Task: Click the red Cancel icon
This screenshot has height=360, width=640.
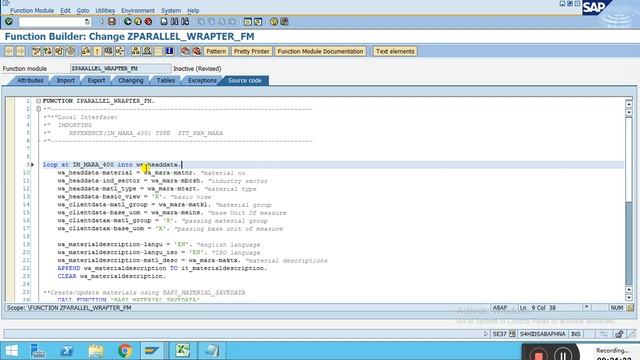Action: coord(148,21)
